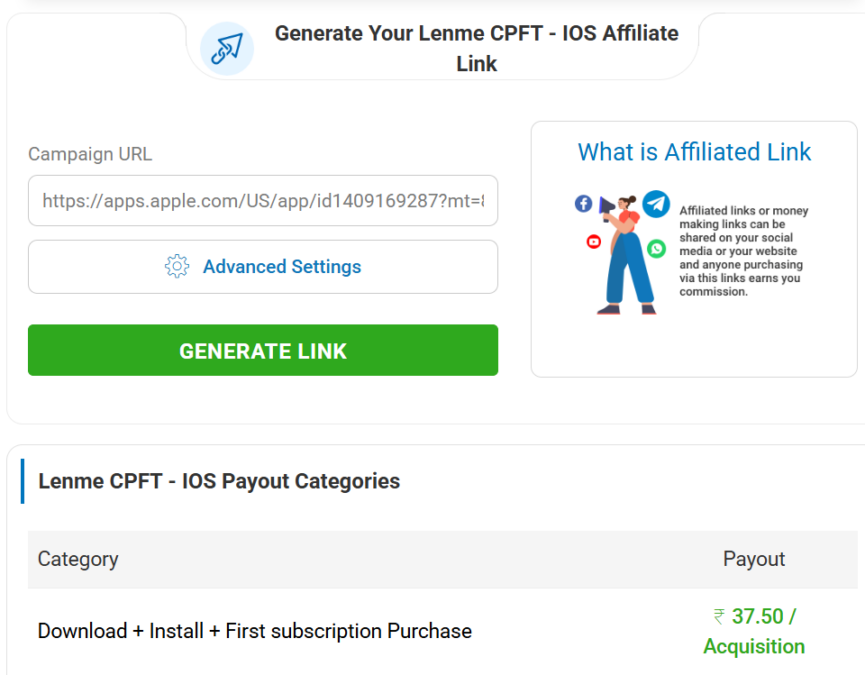Click the Category column header
This screenshot has width=865, height=675.
78,559
